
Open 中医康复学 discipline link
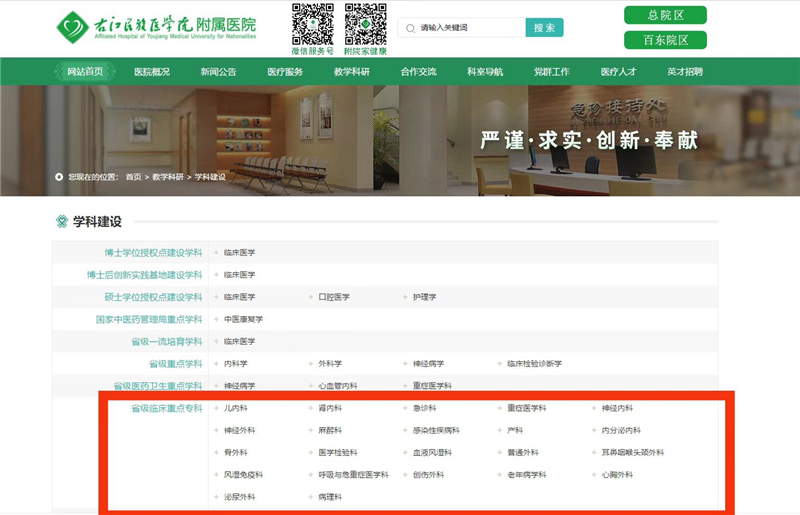point(243,319)
